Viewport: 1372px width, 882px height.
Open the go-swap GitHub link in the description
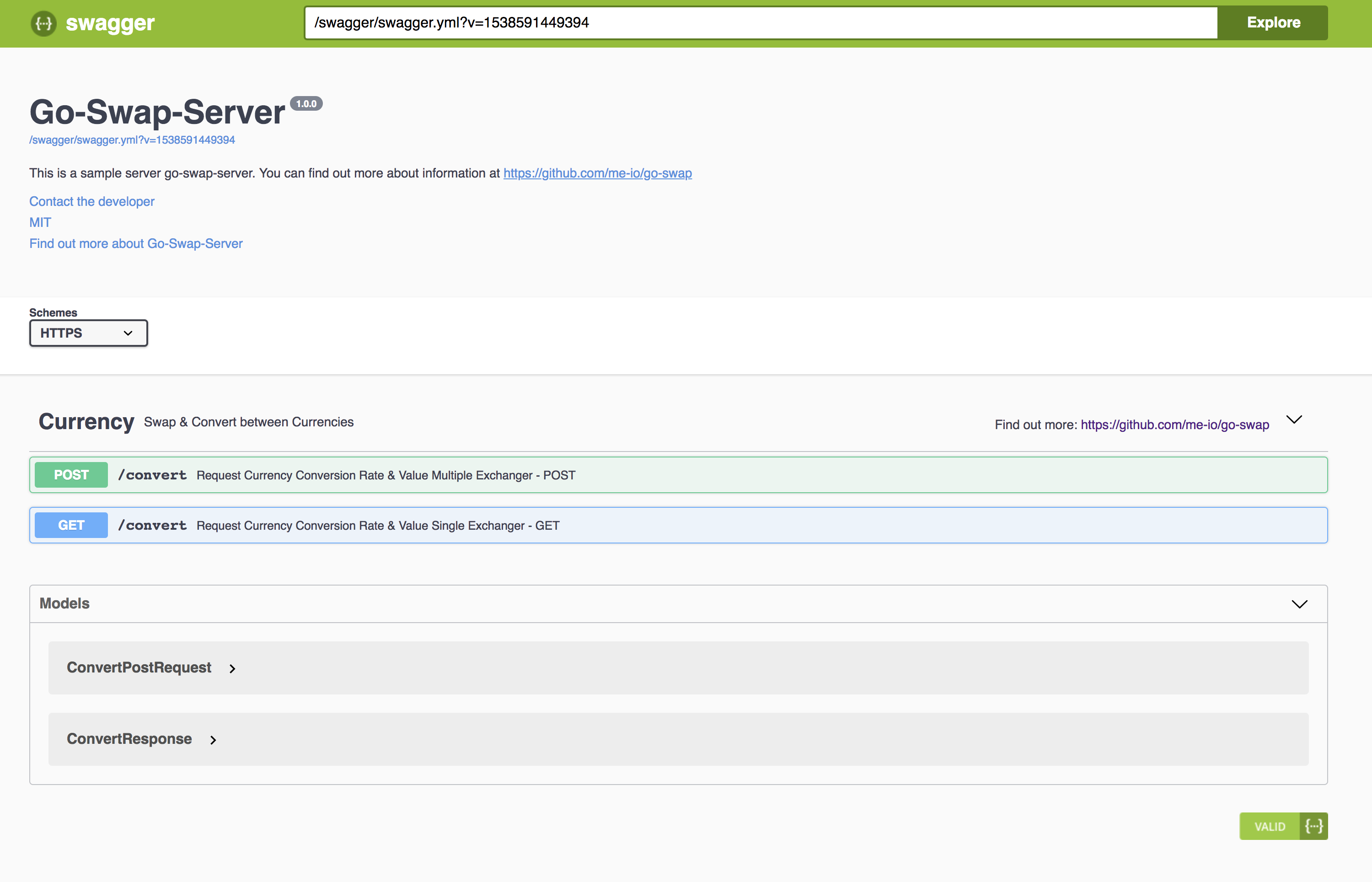(x=597, y=173)
